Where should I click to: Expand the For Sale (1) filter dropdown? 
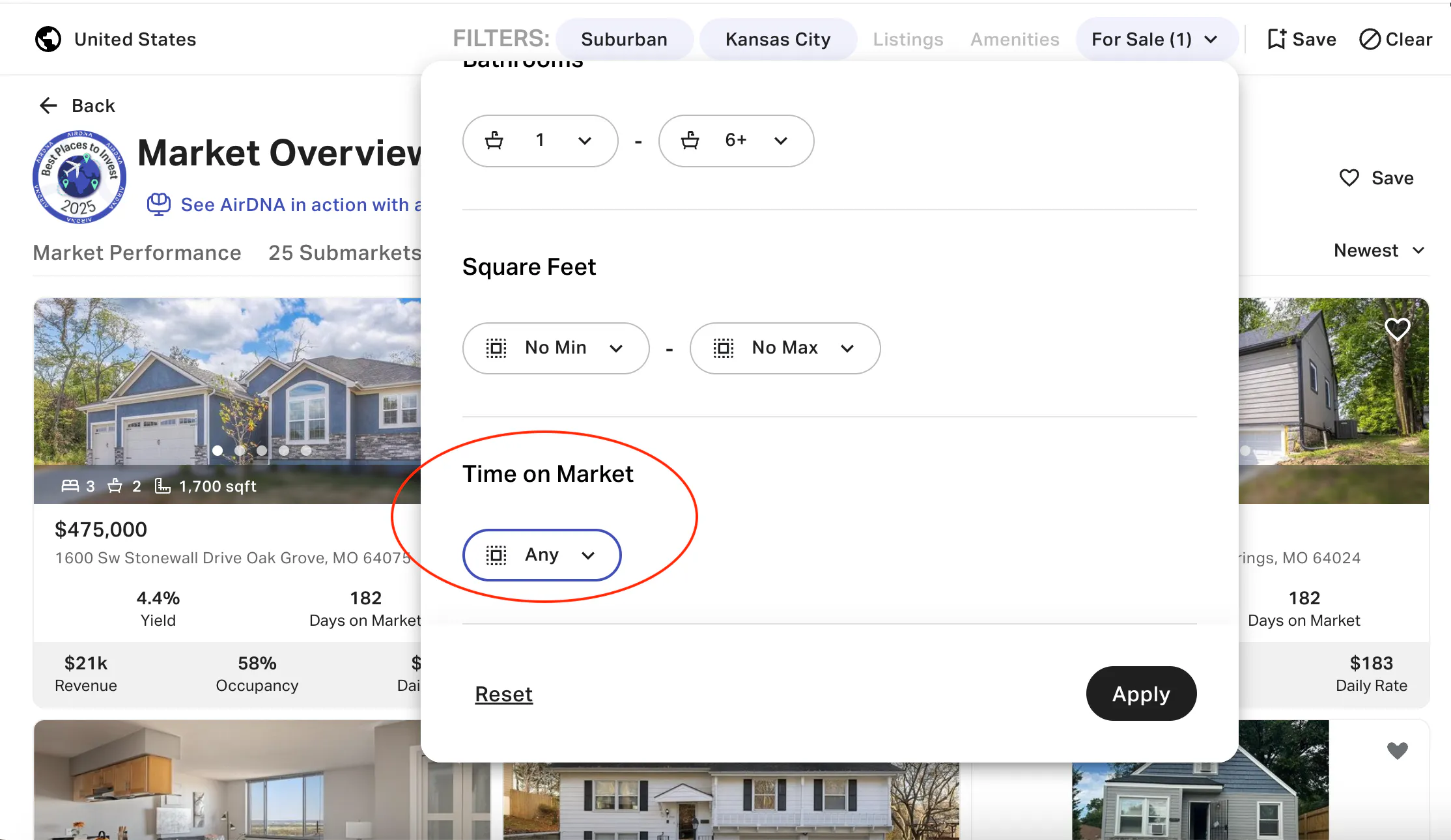(1157, 39)
